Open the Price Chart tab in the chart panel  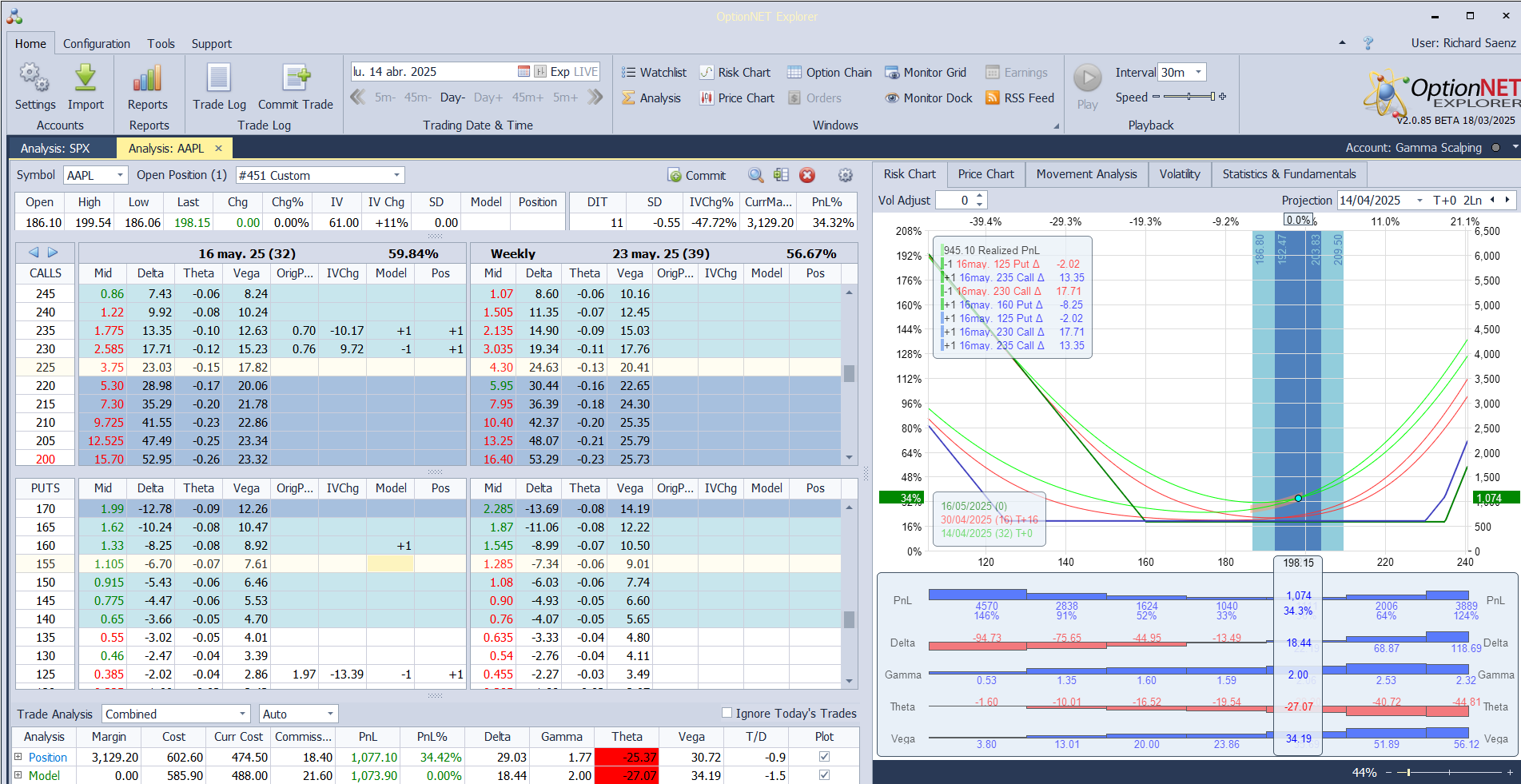point(985,174)
